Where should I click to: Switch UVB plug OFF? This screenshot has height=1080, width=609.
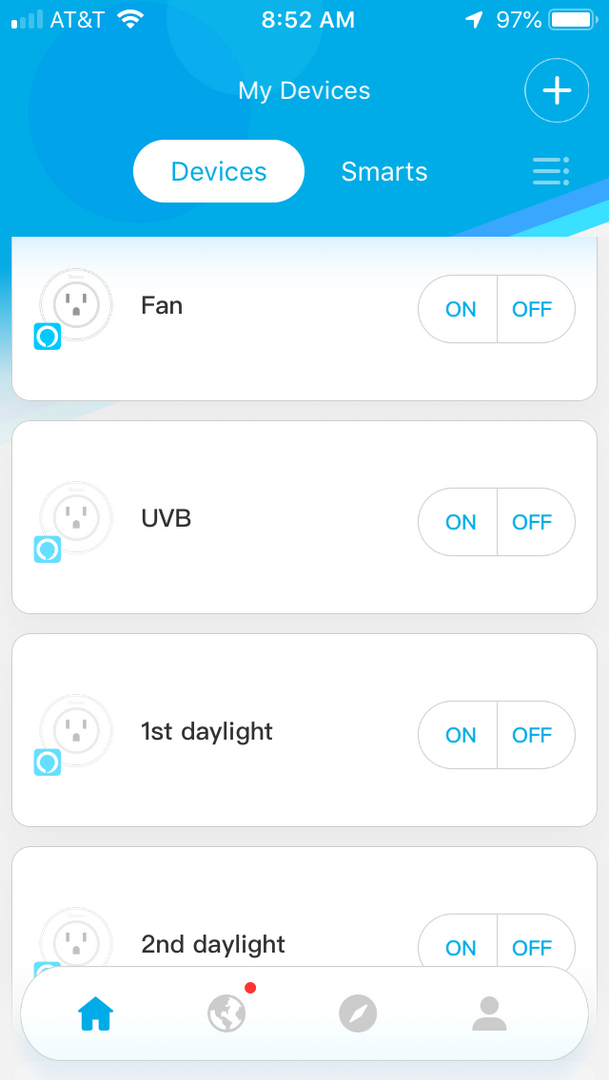point(532,522)
